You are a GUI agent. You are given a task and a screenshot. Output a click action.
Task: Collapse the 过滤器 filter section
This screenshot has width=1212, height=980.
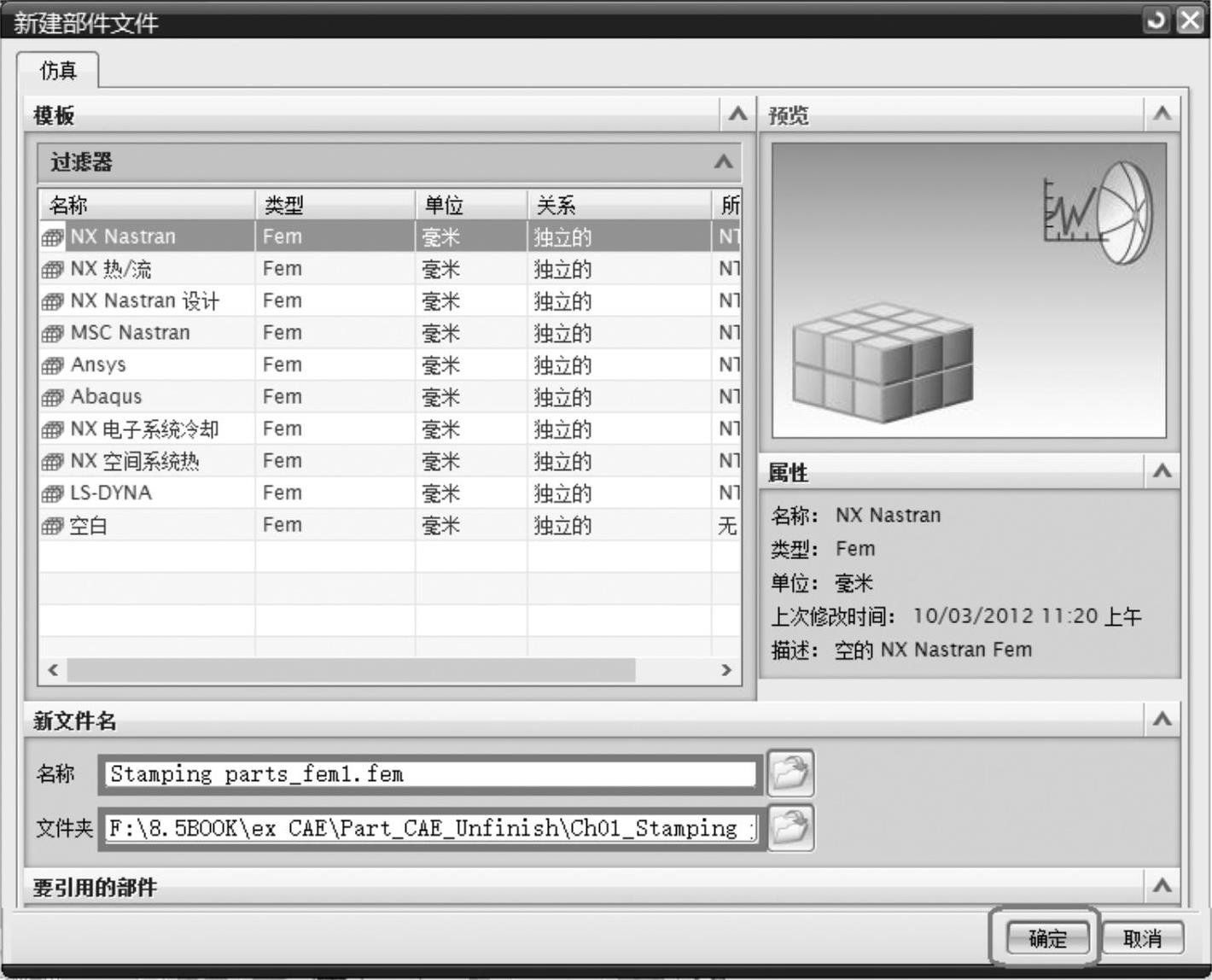pyautogui.click(x=724, y=162)
